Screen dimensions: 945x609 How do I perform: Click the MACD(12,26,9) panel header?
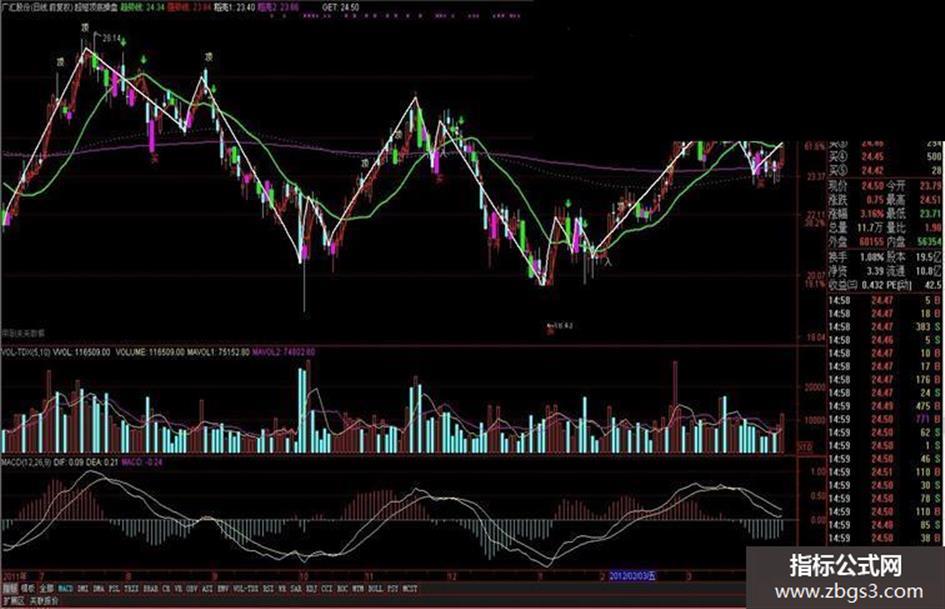coord(26,462)
